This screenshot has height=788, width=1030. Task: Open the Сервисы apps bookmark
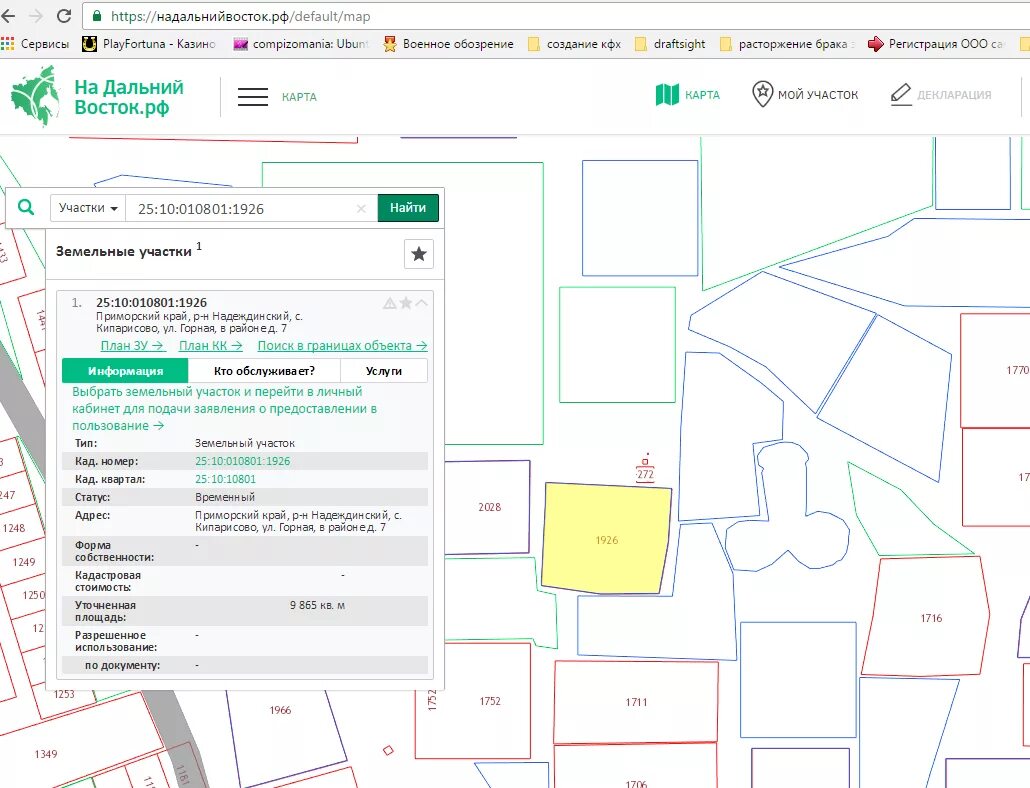coord(35,44)
